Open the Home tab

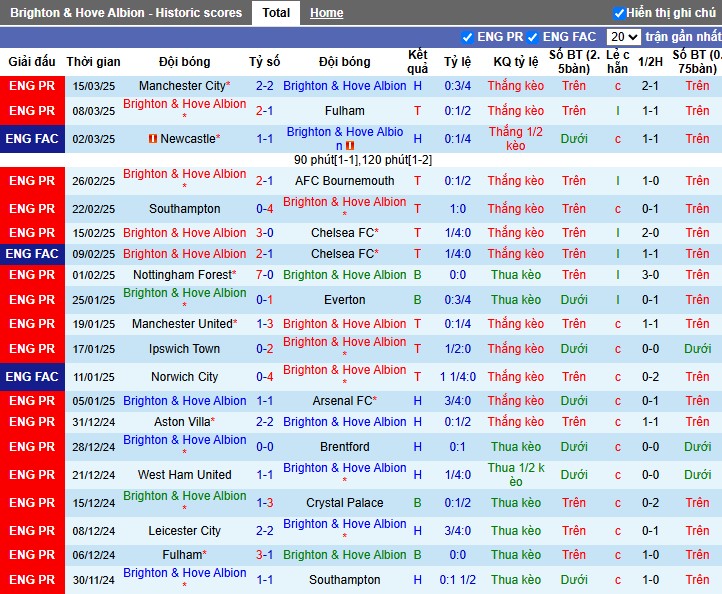point(326,13)
